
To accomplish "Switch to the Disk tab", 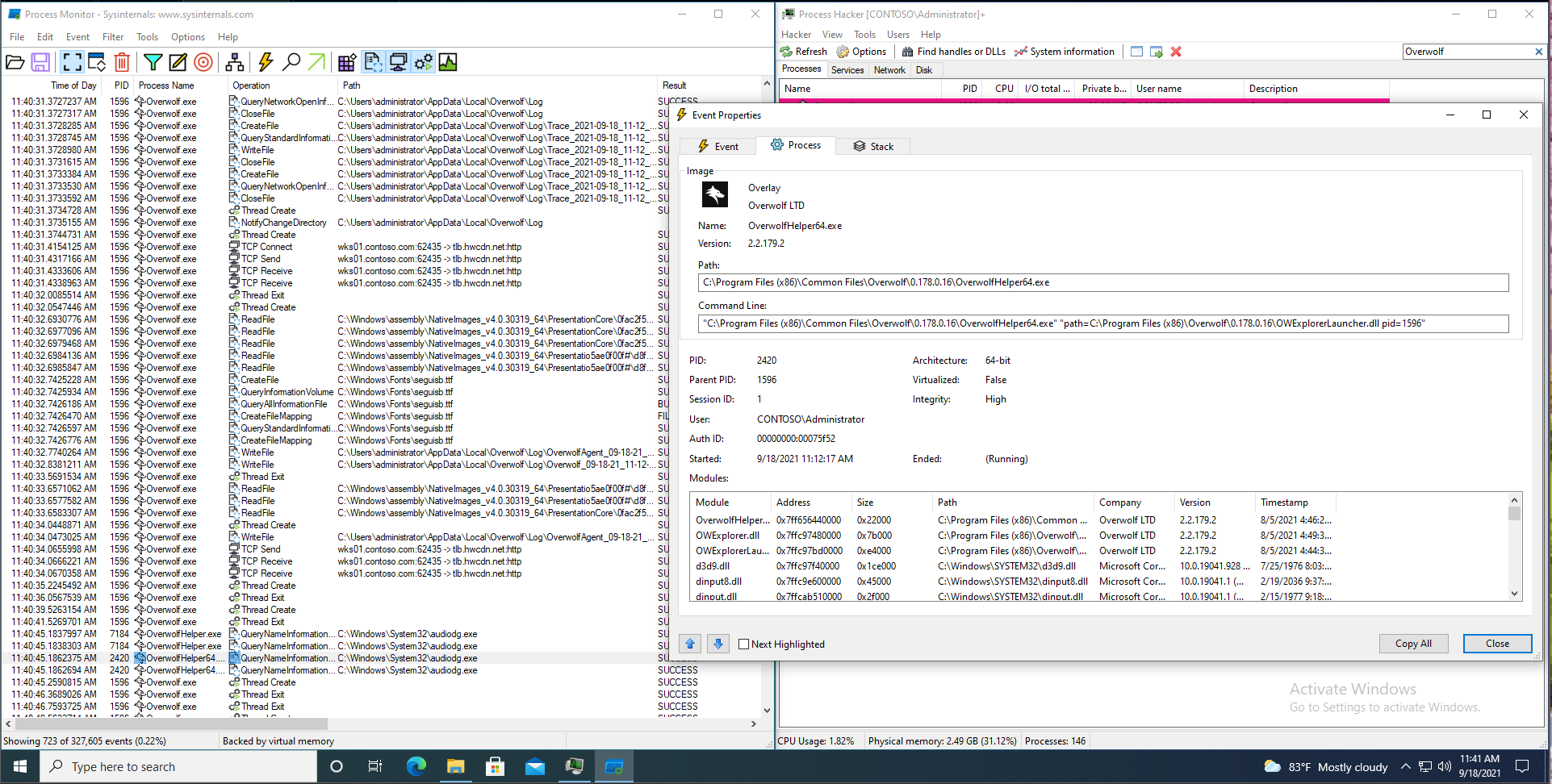I will 924,70.
